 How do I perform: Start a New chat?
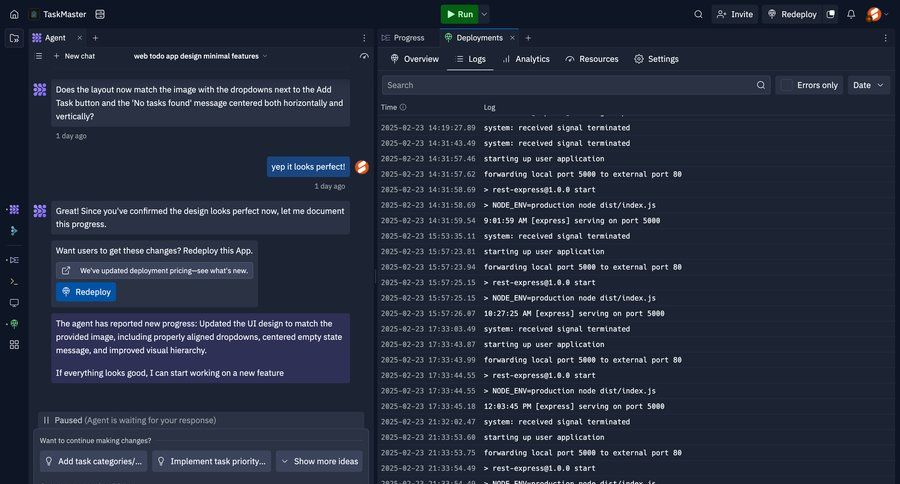74,56
